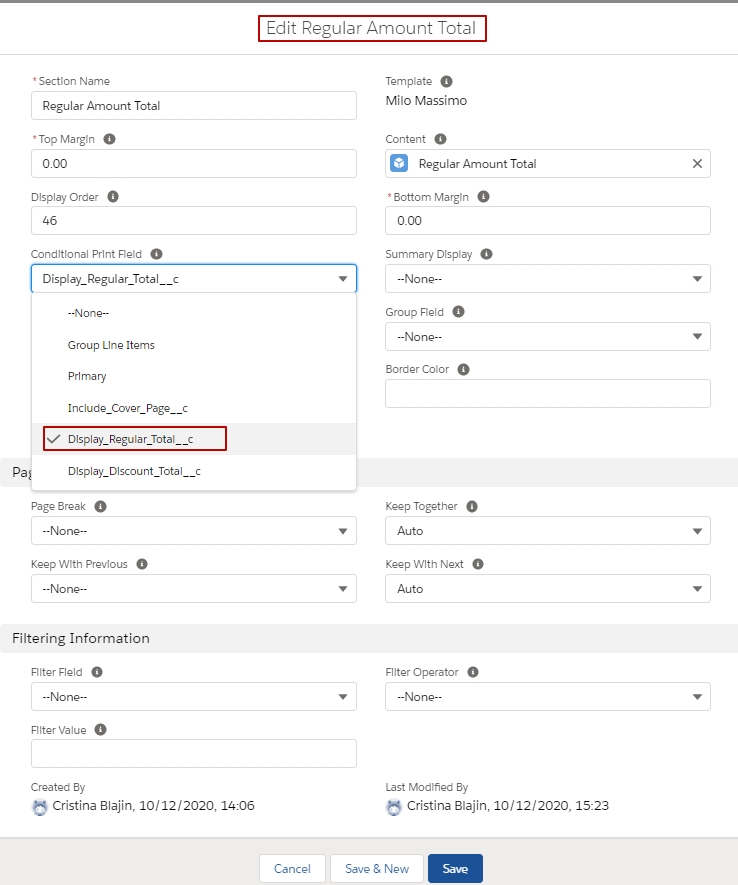Click the Section Name input field

click(x=194, y=106)
